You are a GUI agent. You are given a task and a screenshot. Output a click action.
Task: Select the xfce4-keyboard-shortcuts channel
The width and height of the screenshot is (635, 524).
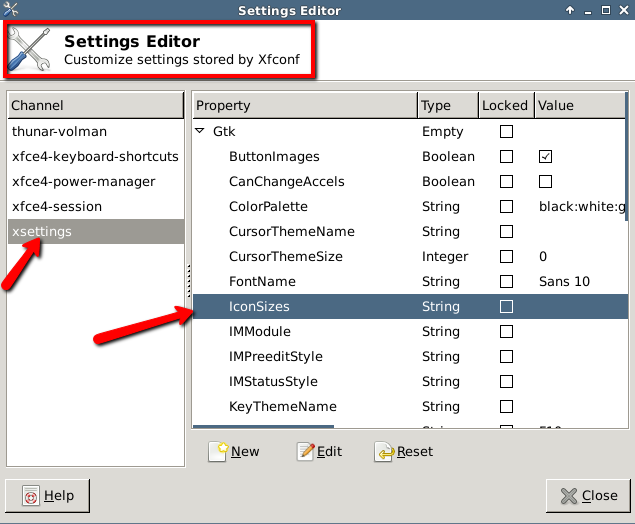(x=96, y=157)
